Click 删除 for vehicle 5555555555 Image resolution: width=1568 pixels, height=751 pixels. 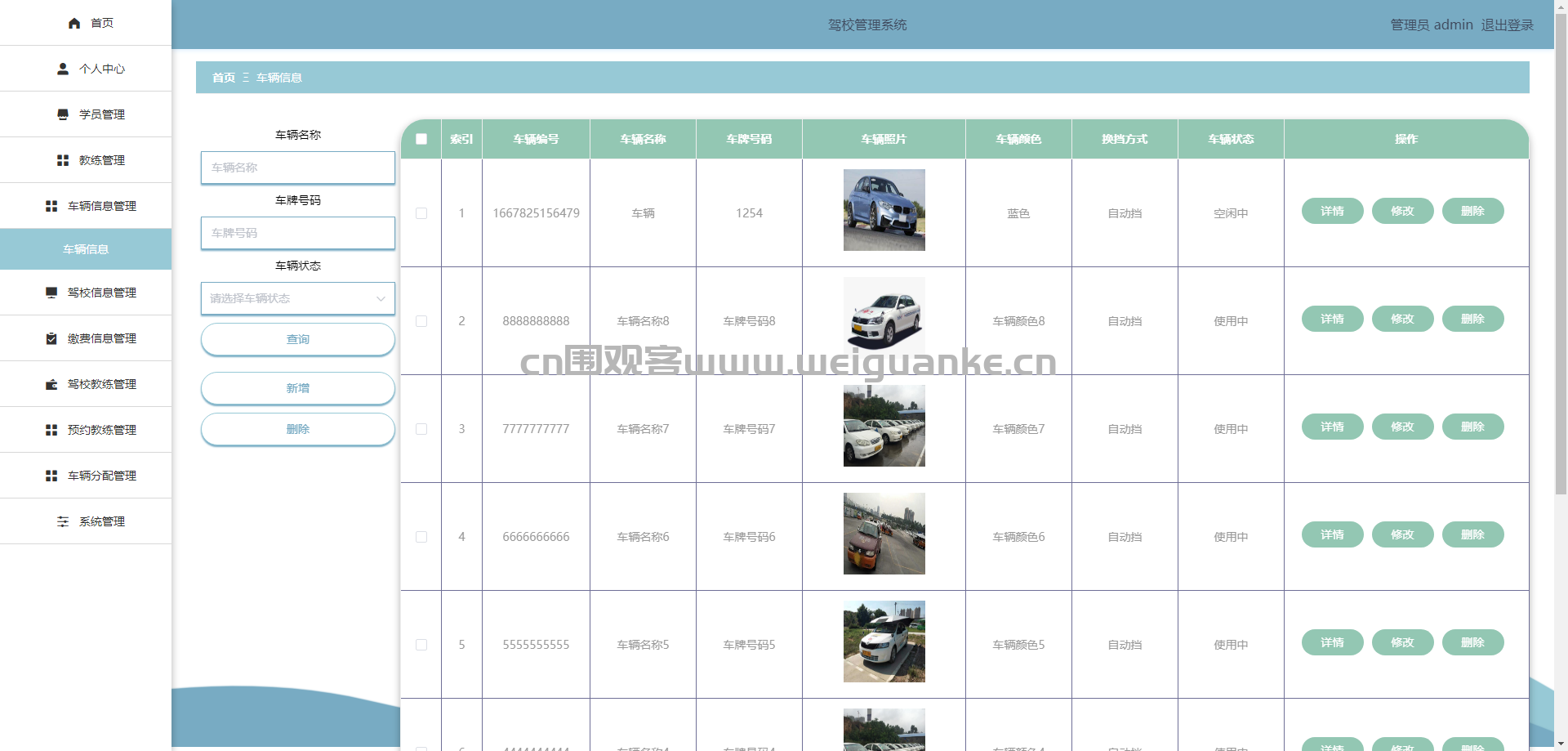click(1472, 642)
